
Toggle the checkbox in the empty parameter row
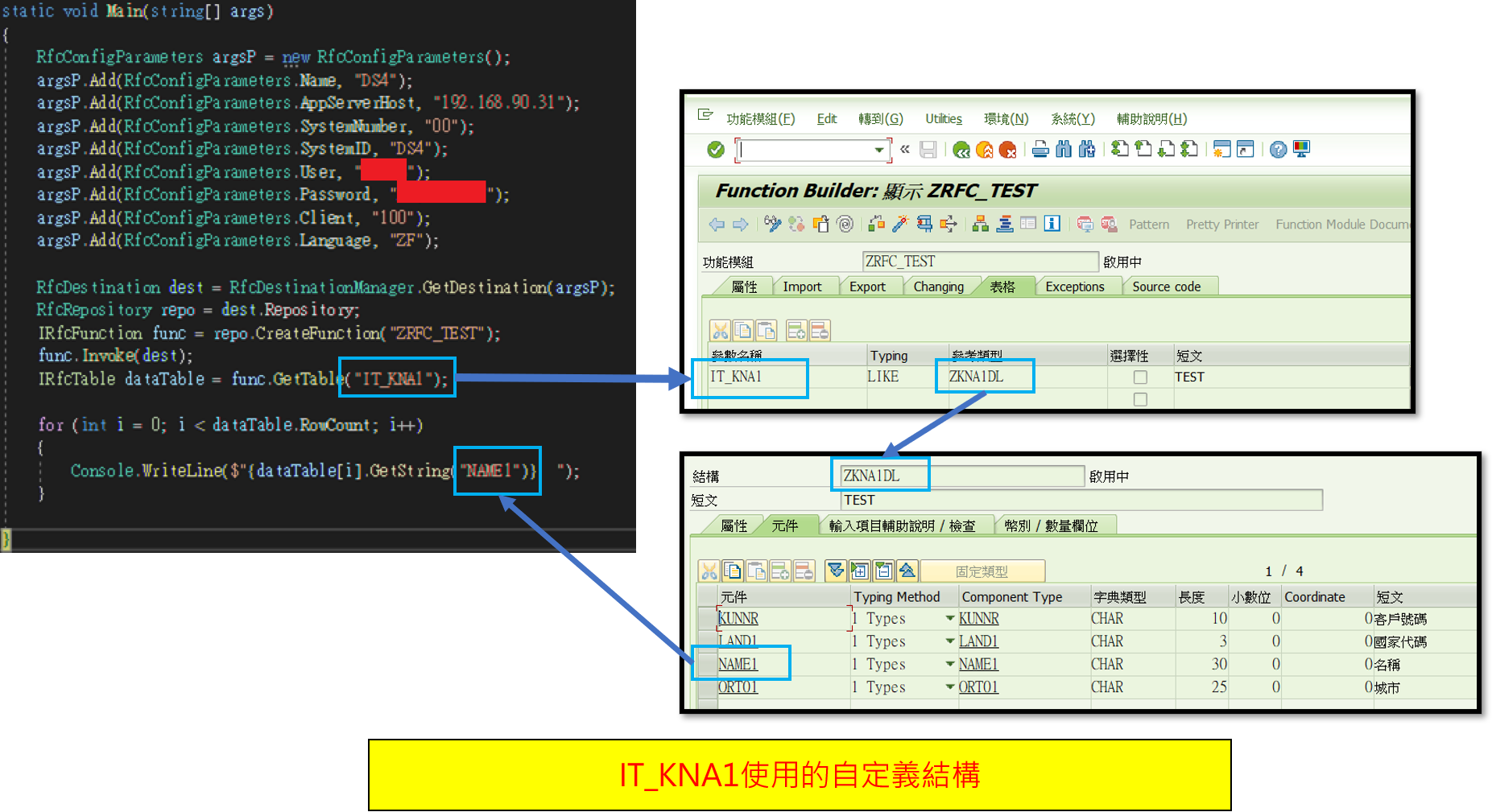tap(1140, 400)
